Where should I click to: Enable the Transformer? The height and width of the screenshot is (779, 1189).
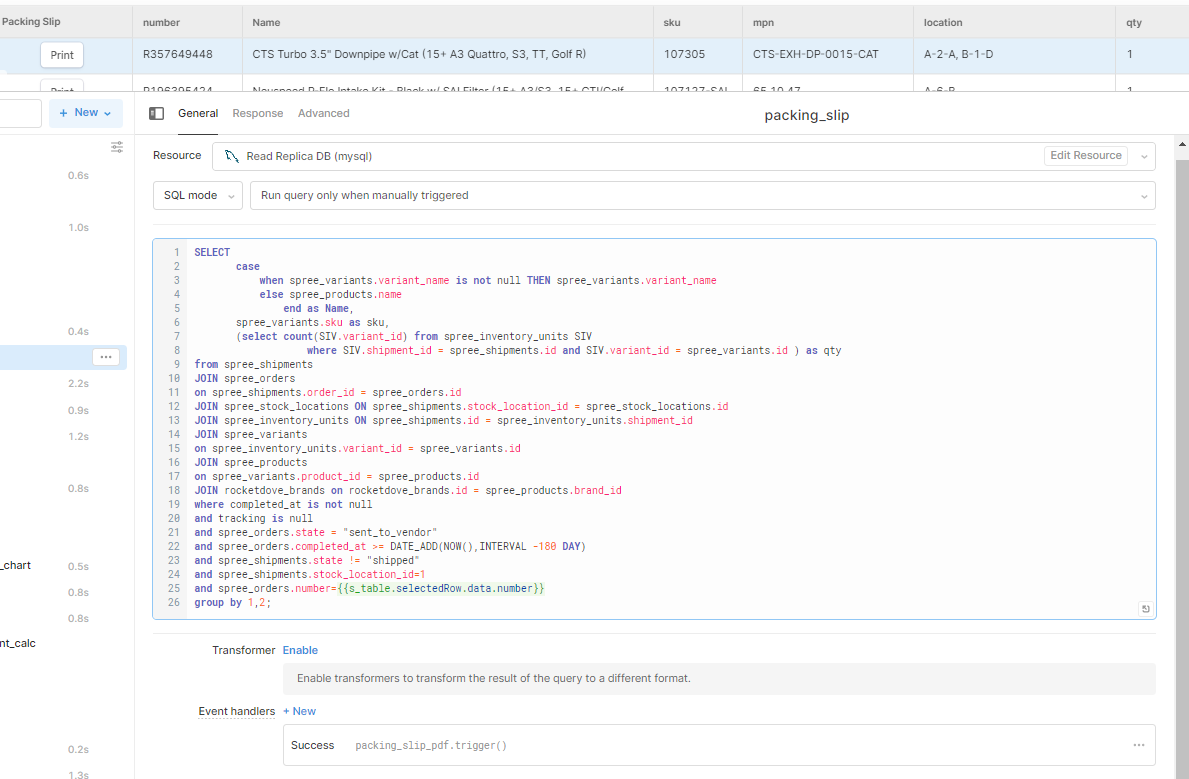pyautogui.click(x=300, y=650)
